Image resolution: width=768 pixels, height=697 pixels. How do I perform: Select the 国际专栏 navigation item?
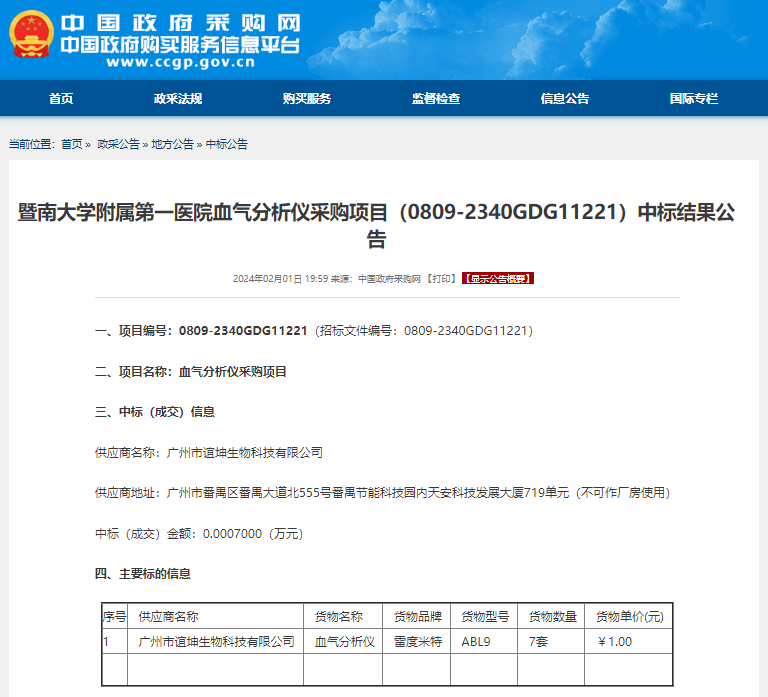[x=694, y=98]
